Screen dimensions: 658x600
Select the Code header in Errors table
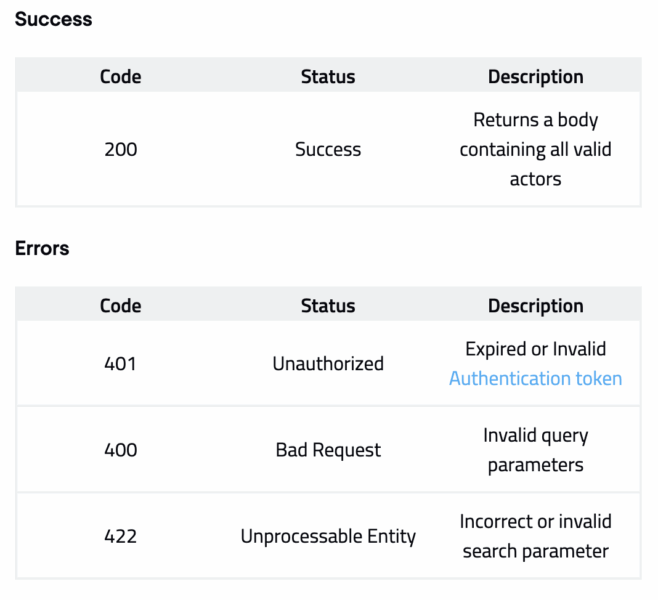[x=120, y=306]
